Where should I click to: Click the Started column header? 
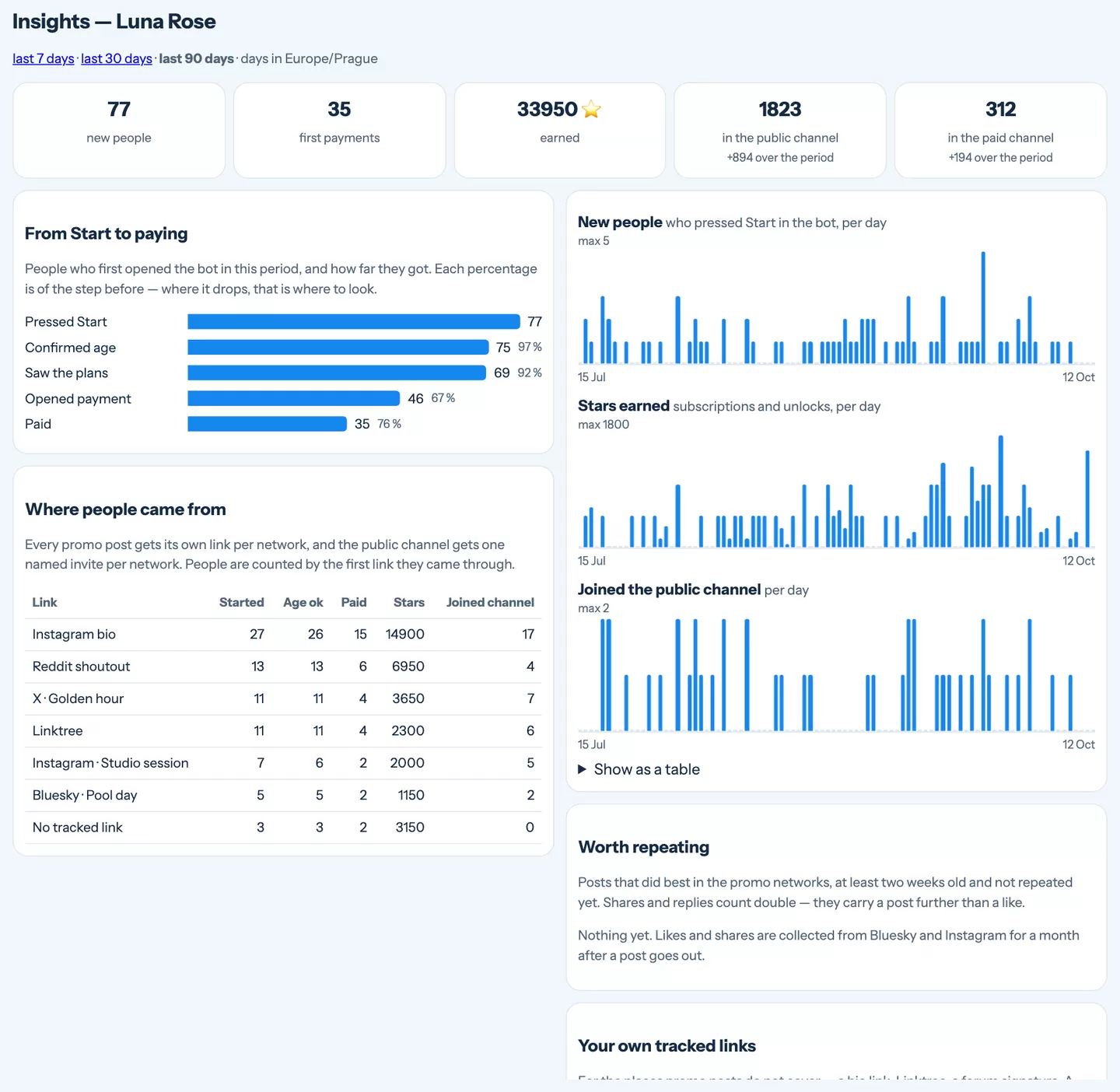(x=242, y=603)
